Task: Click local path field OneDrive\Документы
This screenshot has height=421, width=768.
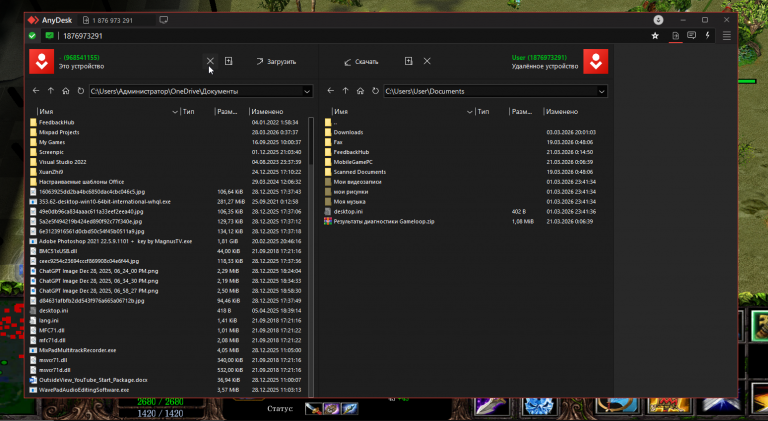Action: click(x=195, y=92)
